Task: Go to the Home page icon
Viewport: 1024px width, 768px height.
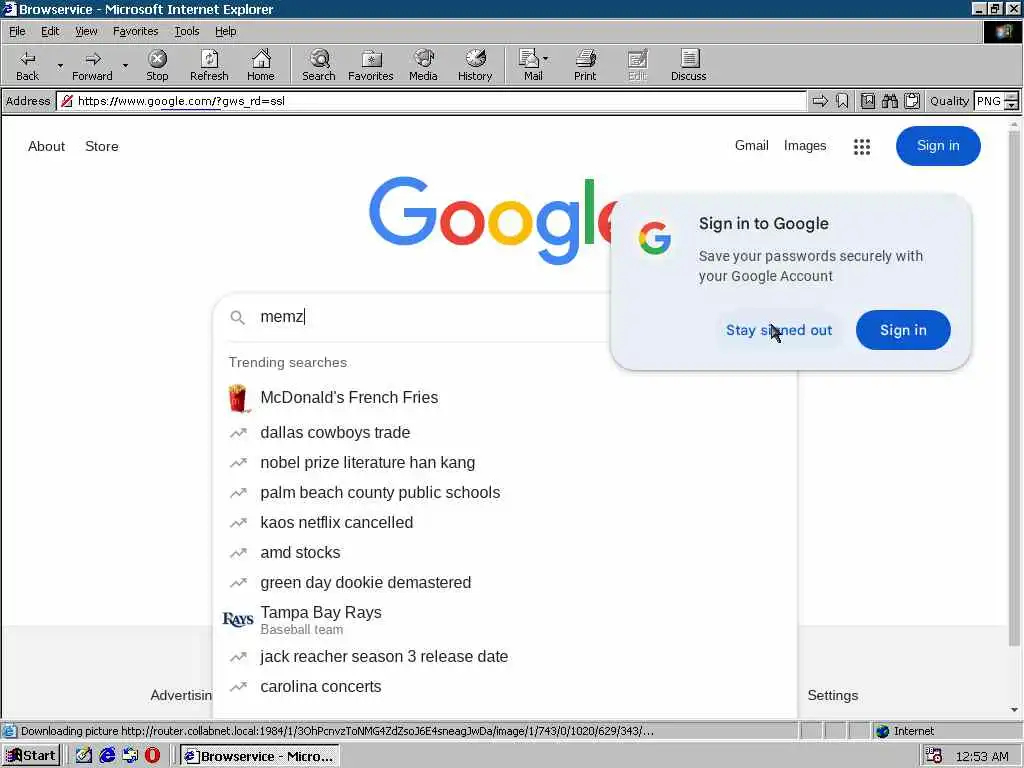Action: [261, 65]
